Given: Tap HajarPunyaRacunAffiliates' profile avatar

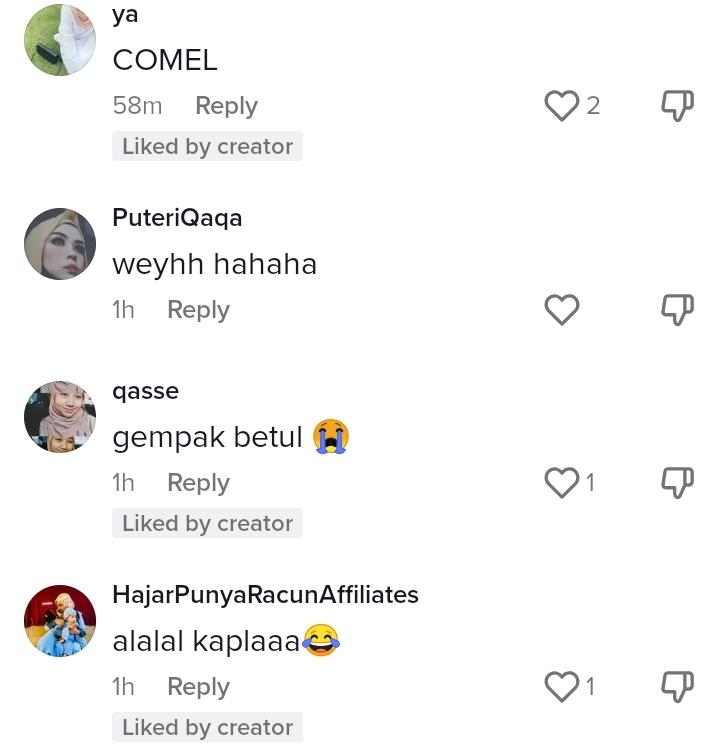Looking at the screenshot, I should 60,621.
